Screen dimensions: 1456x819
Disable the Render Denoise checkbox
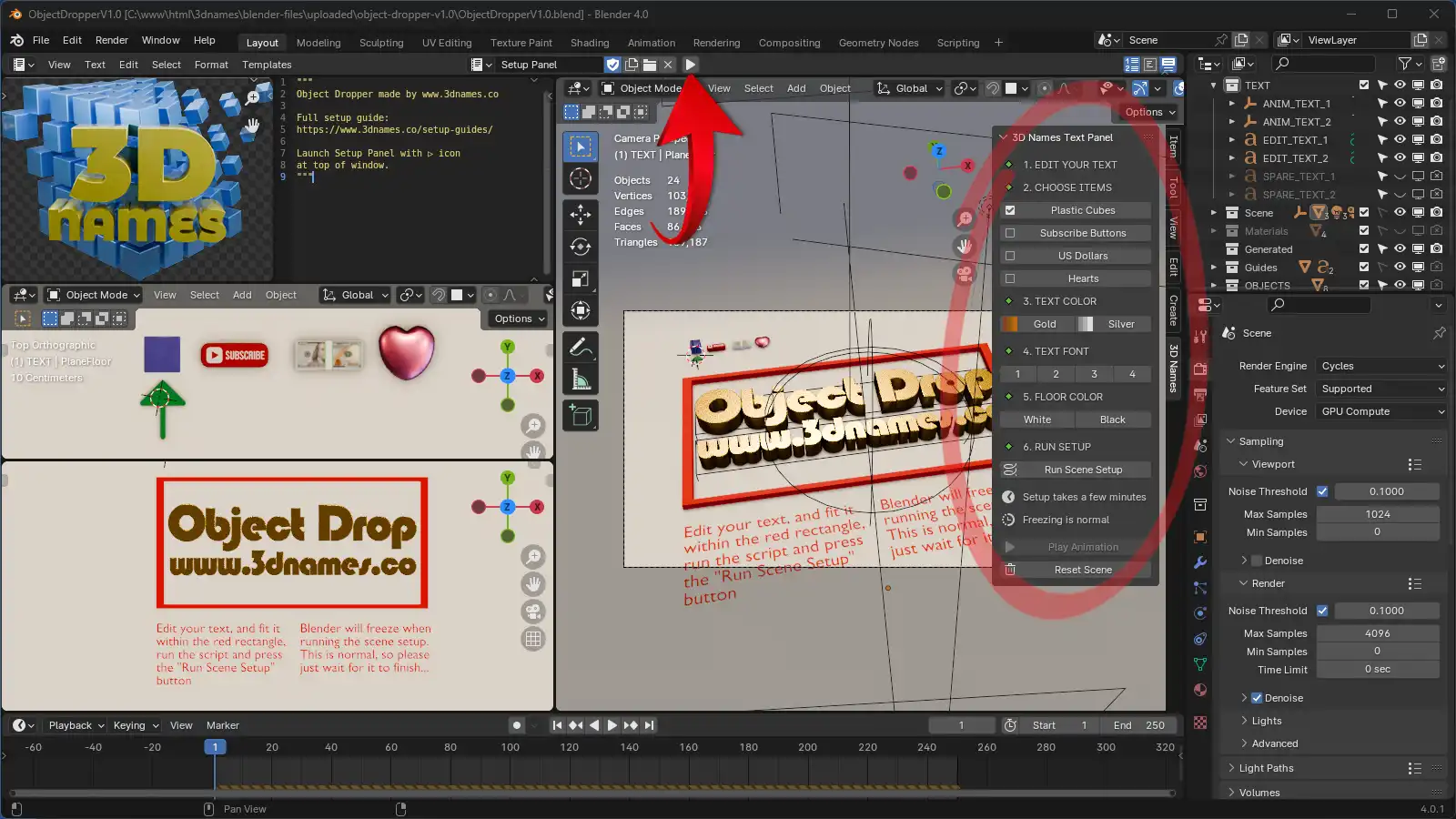tap(1257, 698)
